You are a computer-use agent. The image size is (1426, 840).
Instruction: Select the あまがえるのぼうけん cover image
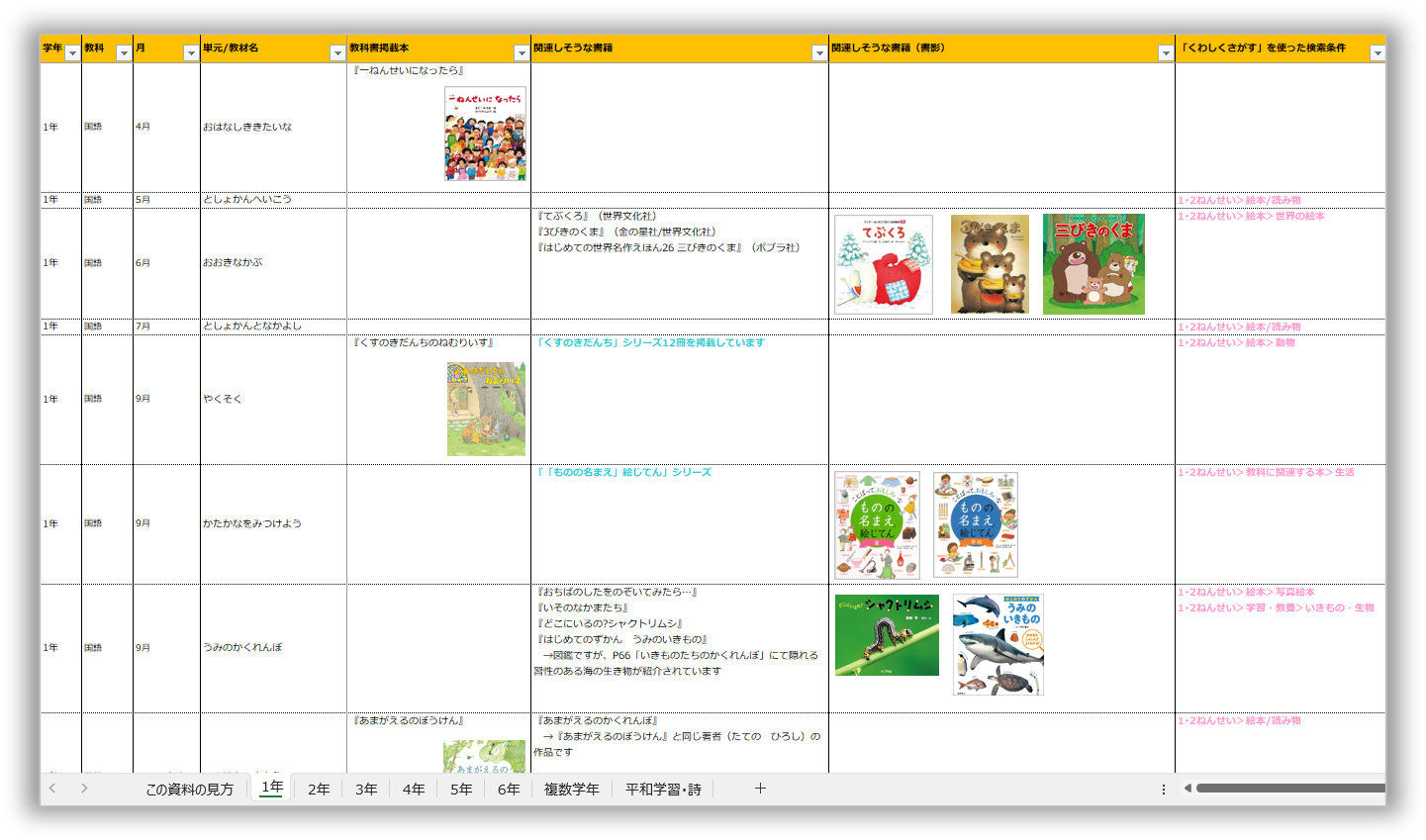[485, 757]
